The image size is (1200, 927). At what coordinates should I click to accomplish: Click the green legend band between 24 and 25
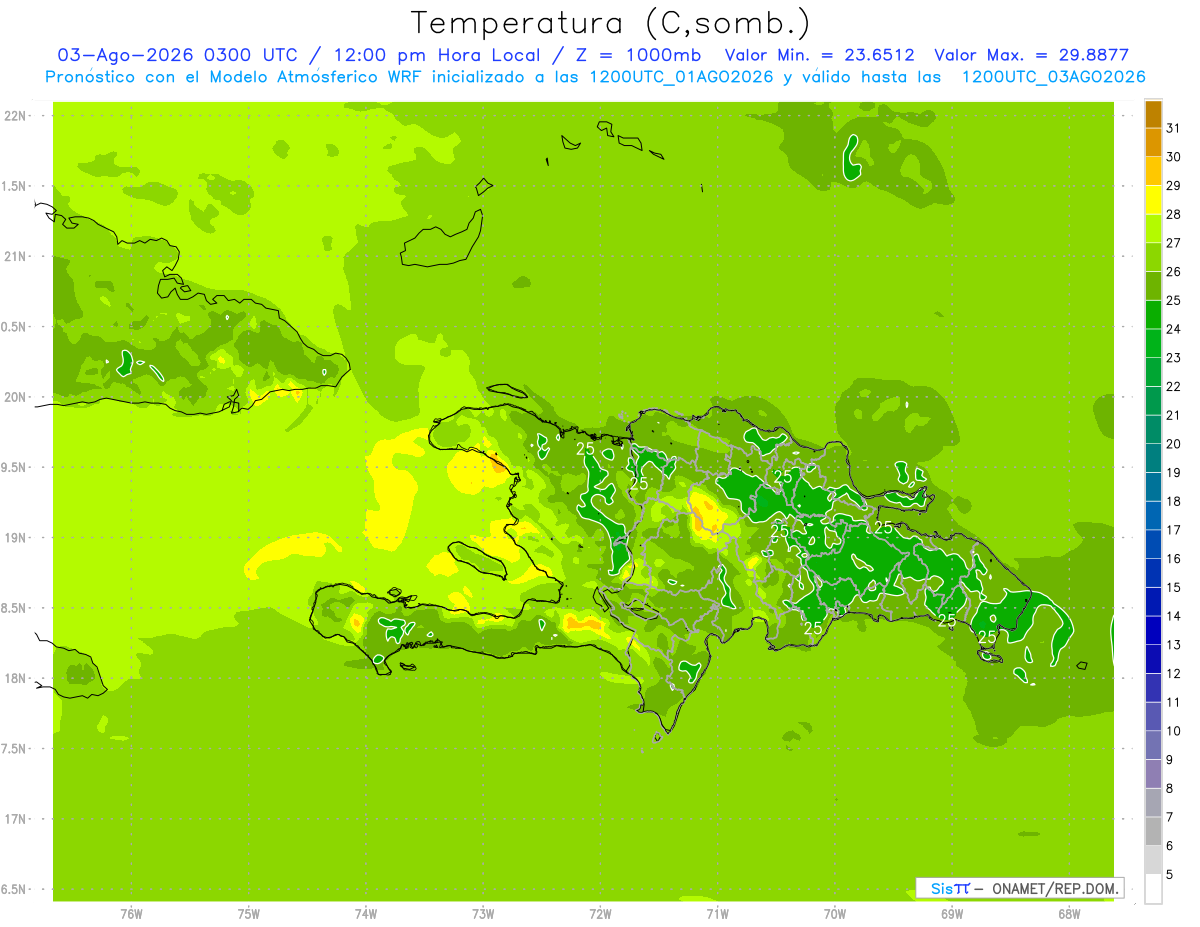coord(1153,315)
